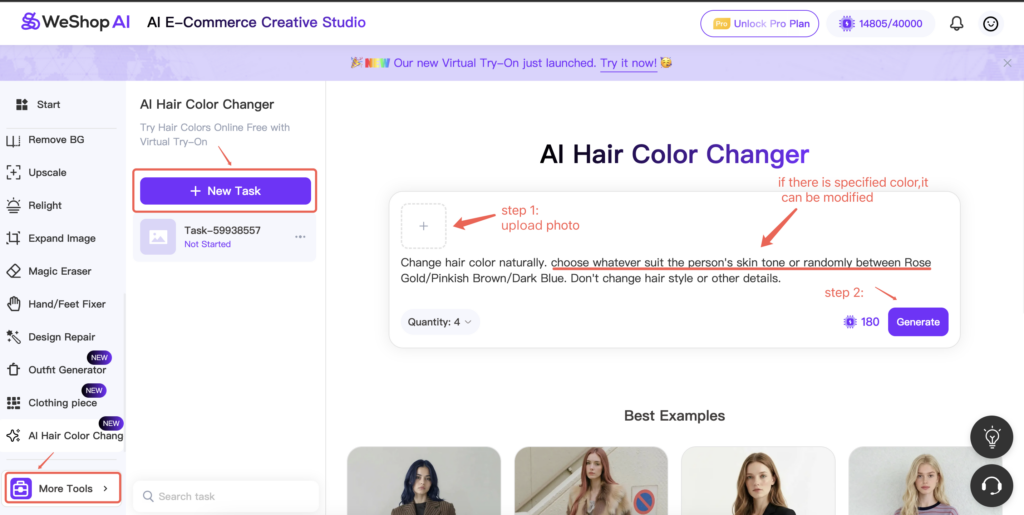Click the search magnifier icon
The image size is (1024, 515).
pyautogui.click(x=148, y=497)
